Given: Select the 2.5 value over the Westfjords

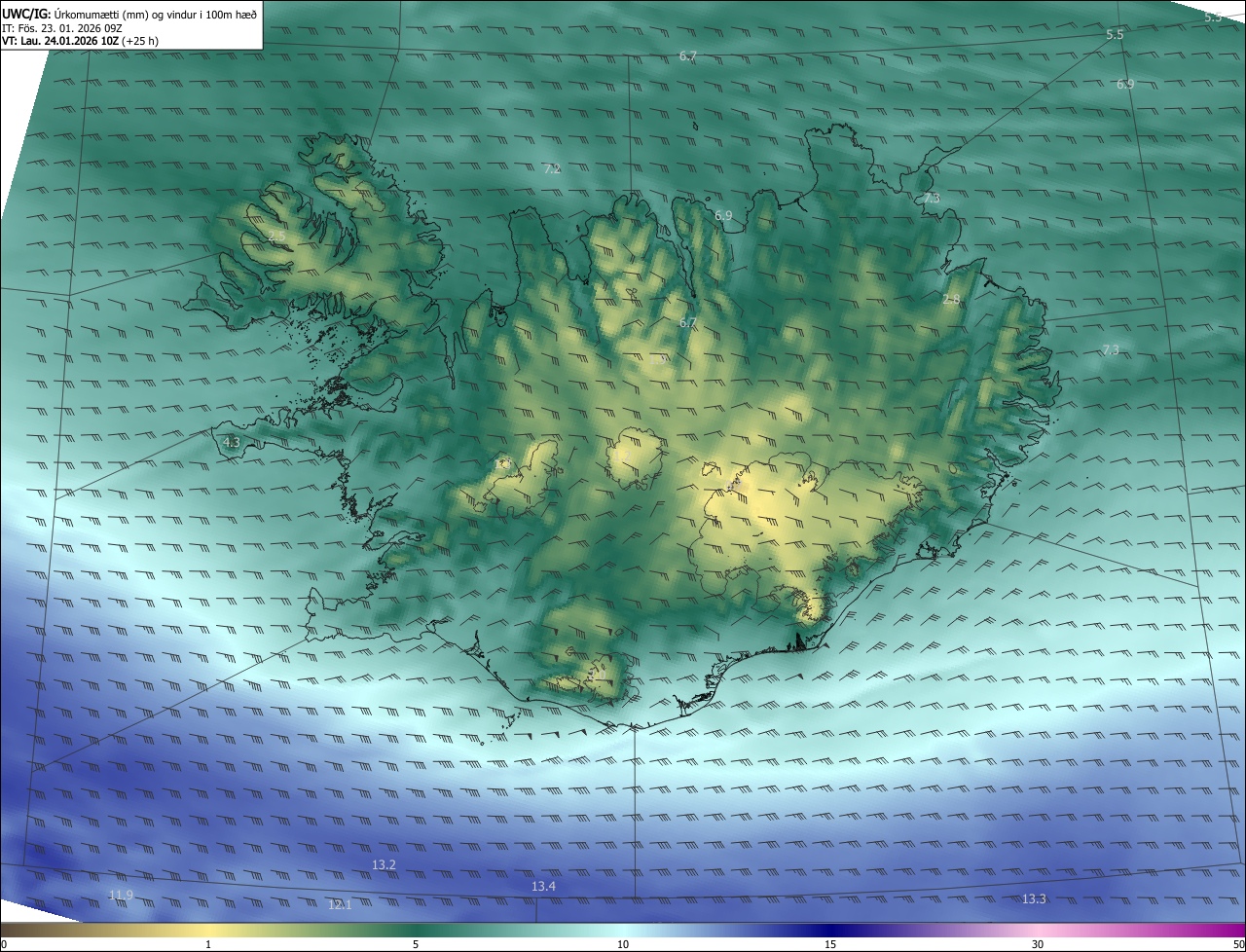Looking at the screenshot, I should (276, 237).
